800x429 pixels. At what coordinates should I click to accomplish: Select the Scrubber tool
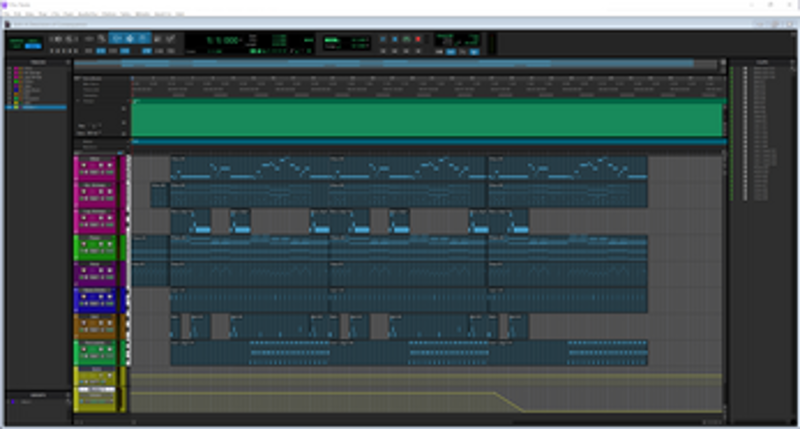158,39
